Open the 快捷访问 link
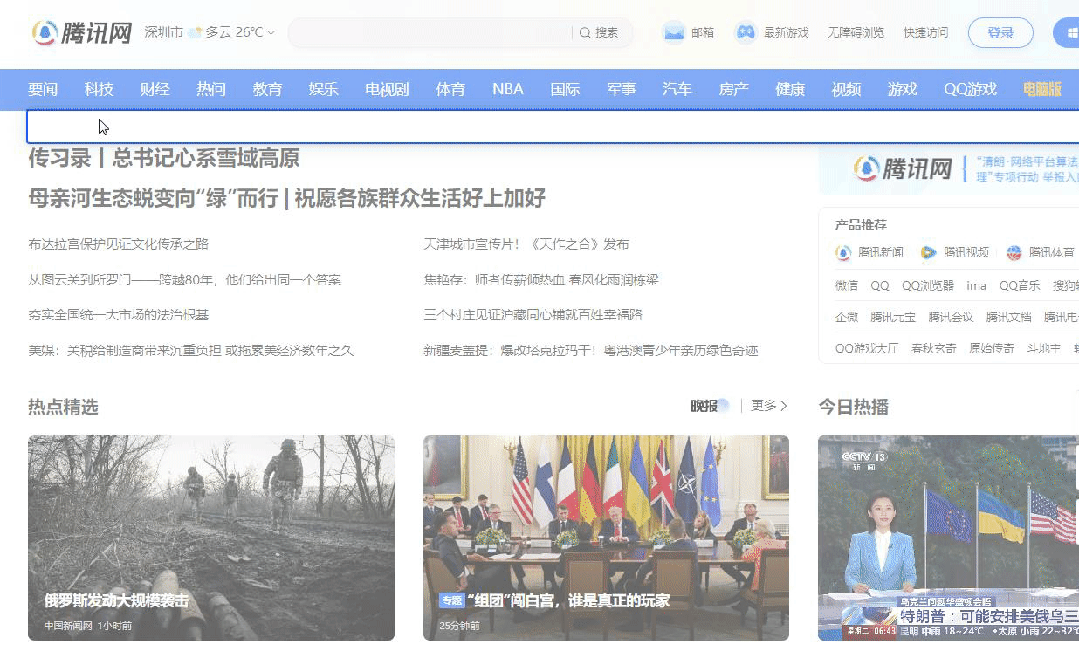Screen dimensions: 1079x651 click(x=926, y=32)
